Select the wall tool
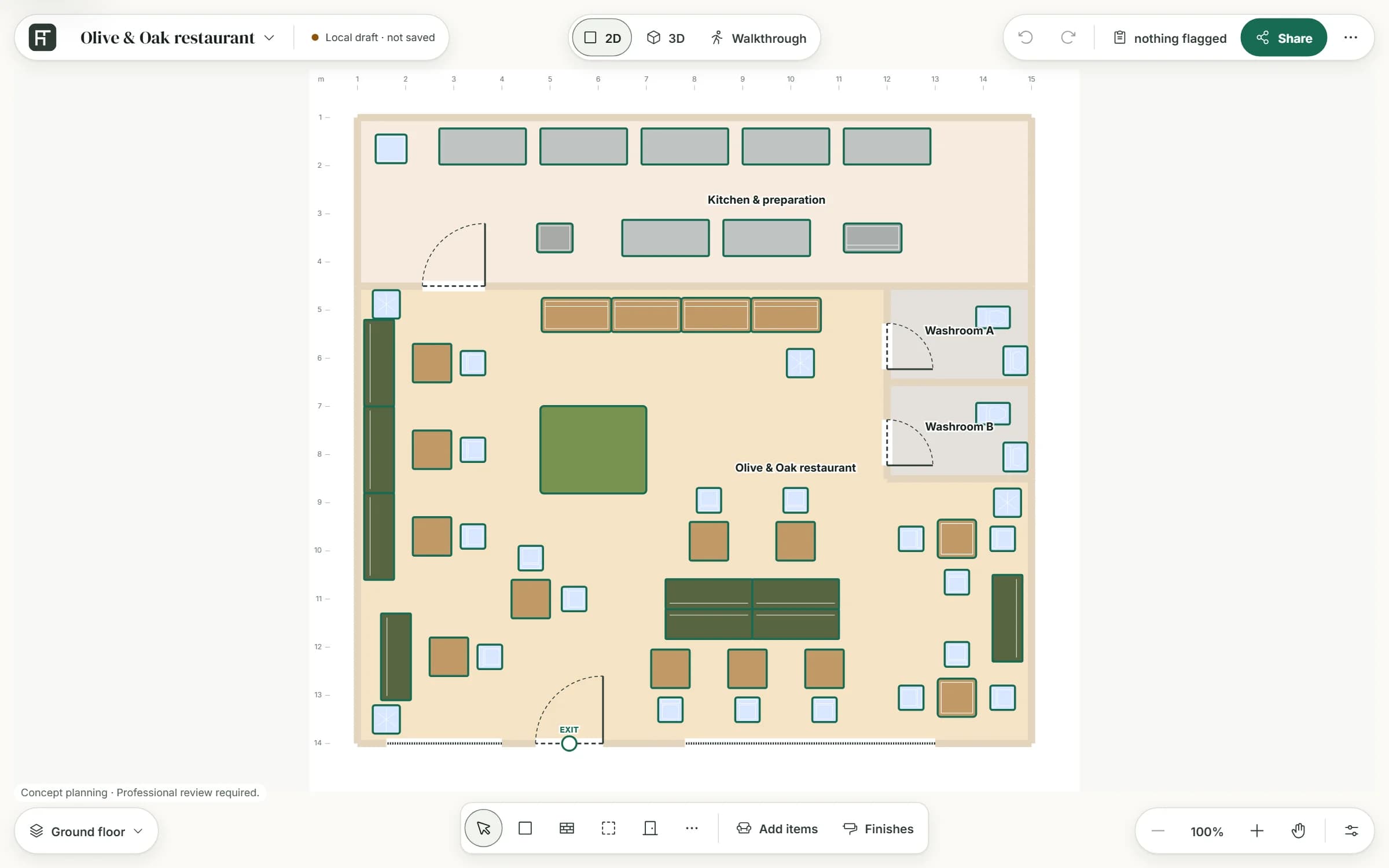The height and width of the screenshot is (868, 1389). [x=567, y=828]
